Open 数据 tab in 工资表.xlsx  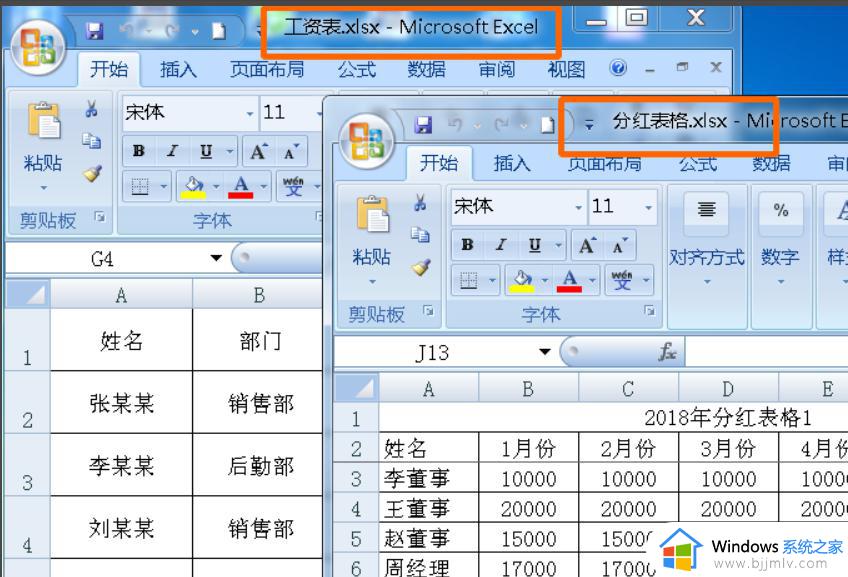[x=427, y=69]
